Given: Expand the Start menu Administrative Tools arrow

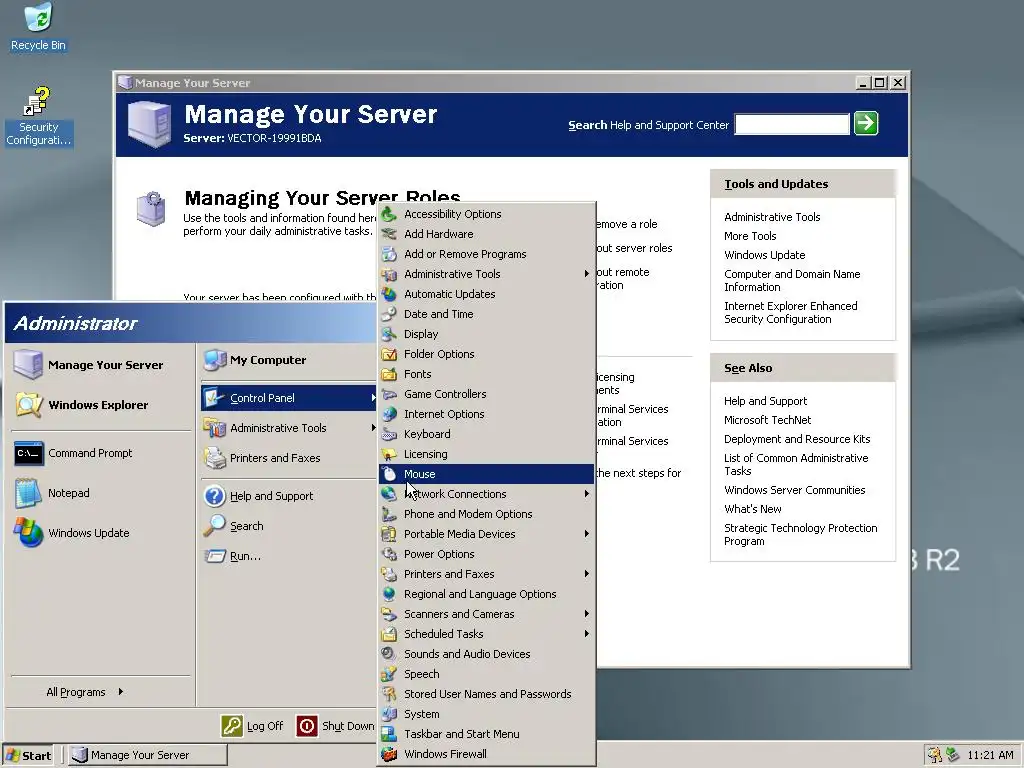Looking at the screenshot, I should coord(373,428).
